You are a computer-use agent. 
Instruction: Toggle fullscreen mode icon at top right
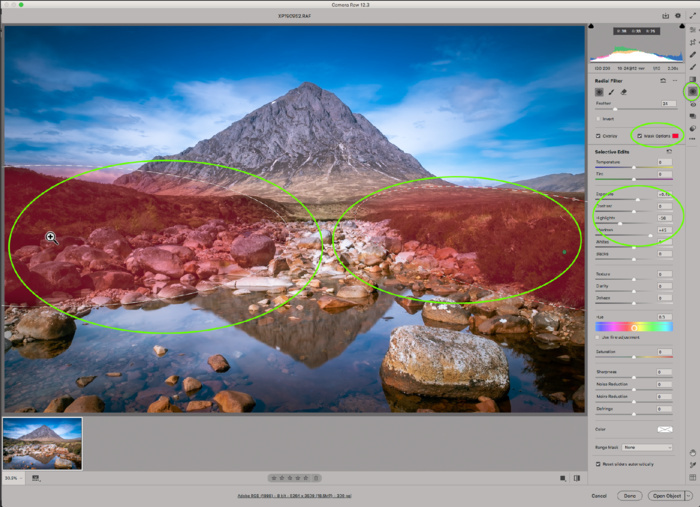tap(691, 16)
